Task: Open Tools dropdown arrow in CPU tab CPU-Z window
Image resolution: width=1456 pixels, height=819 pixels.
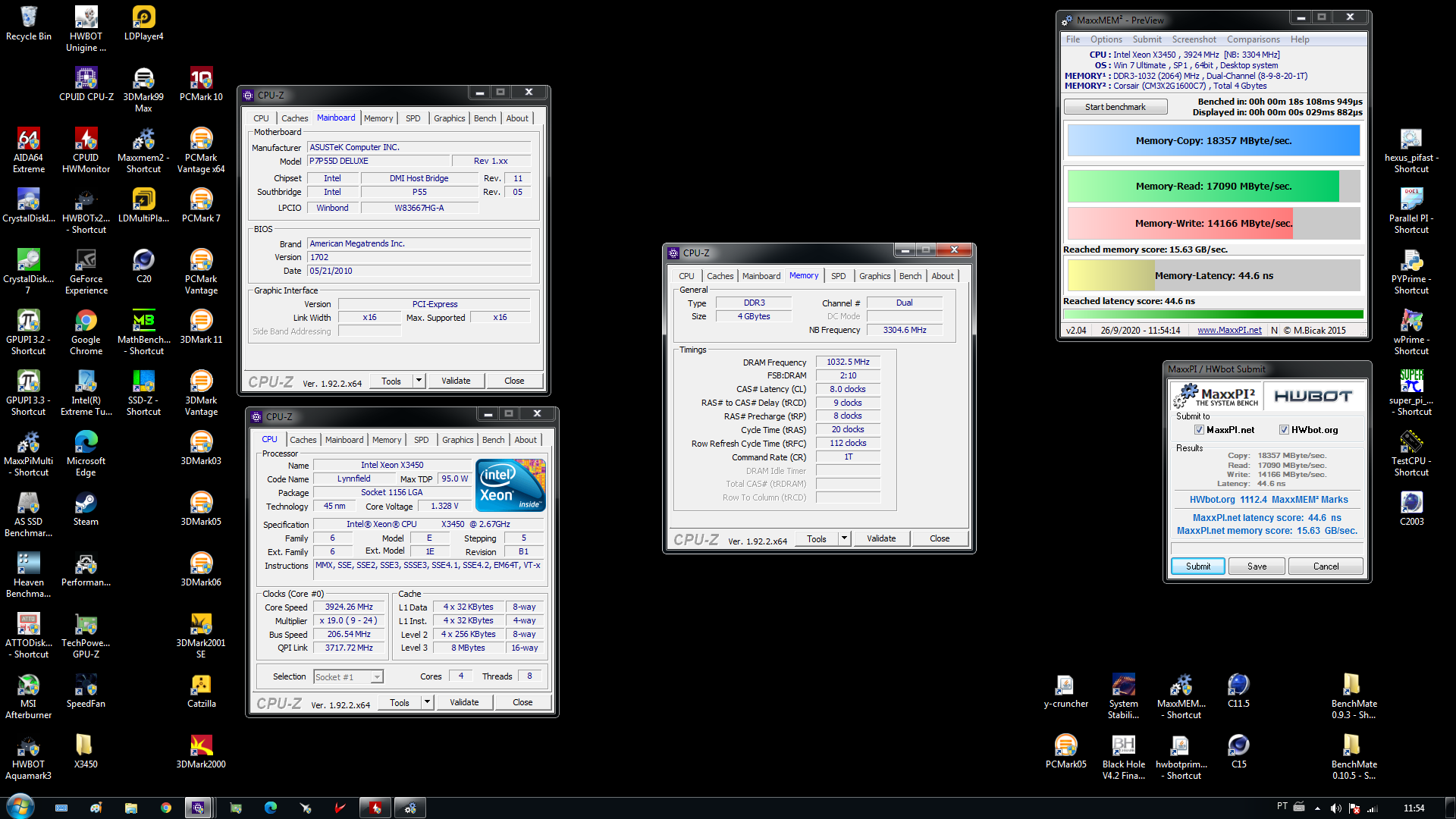Action: (x=427, y=702)
